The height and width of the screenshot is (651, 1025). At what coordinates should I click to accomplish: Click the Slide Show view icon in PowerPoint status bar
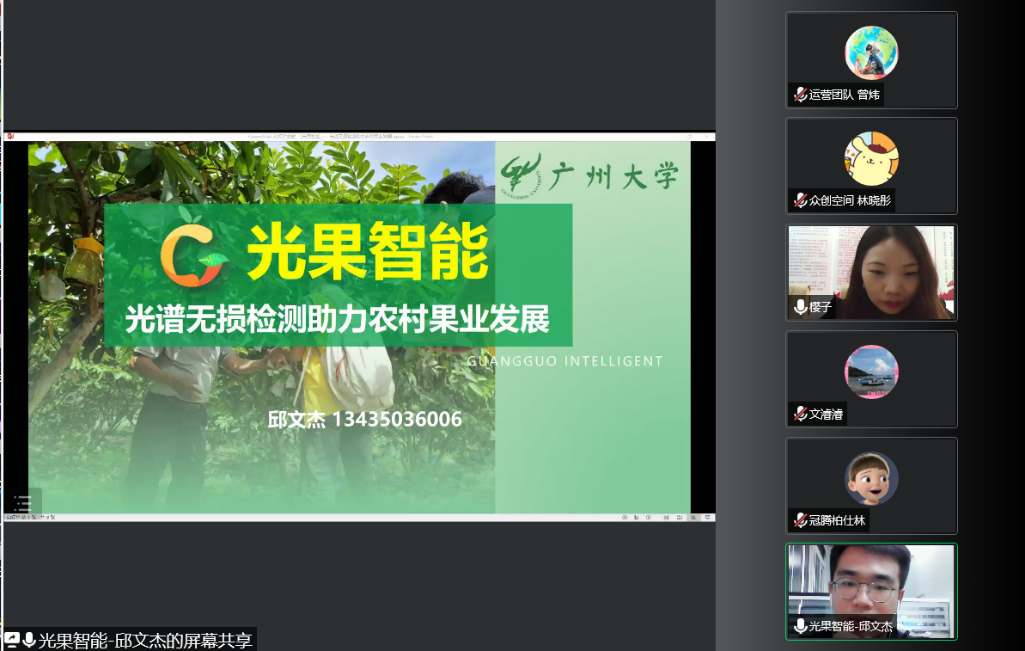(707, 518)
